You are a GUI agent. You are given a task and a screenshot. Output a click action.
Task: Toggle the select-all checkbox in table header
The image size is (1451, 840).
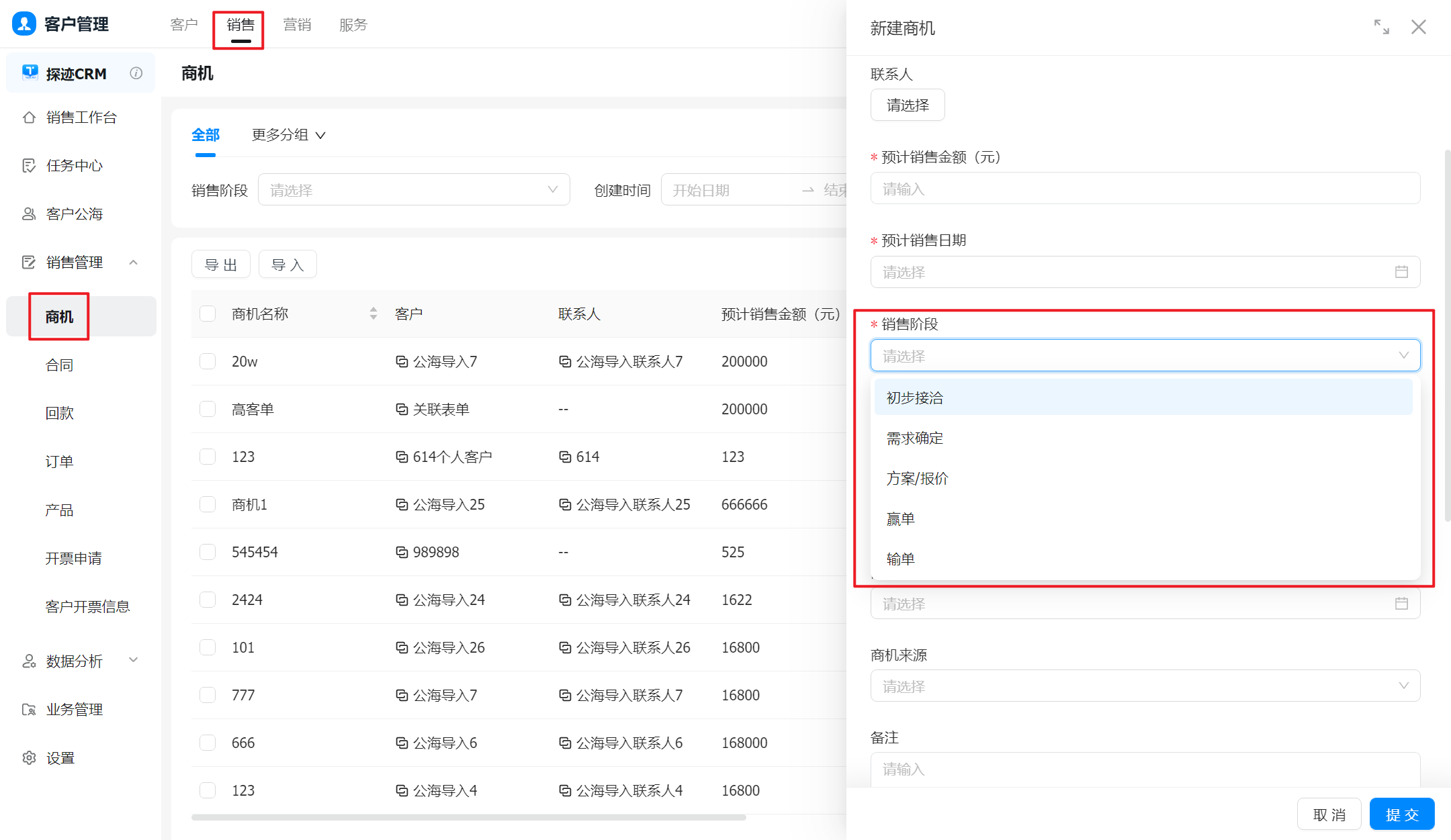click(x=208, y=314)
